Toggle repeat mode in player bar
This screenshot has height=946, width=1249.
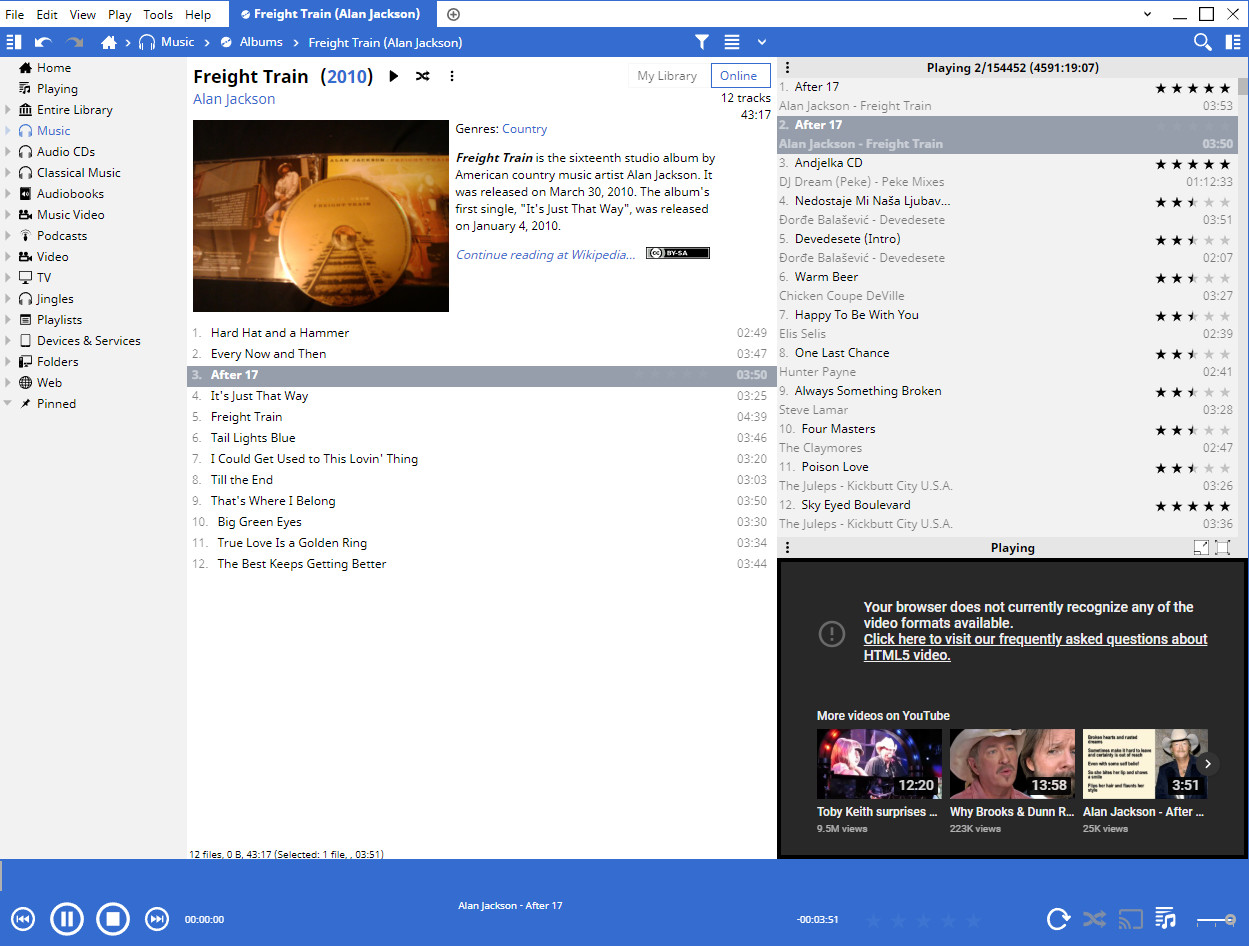pyautogui.click(x=1058, y=918)
